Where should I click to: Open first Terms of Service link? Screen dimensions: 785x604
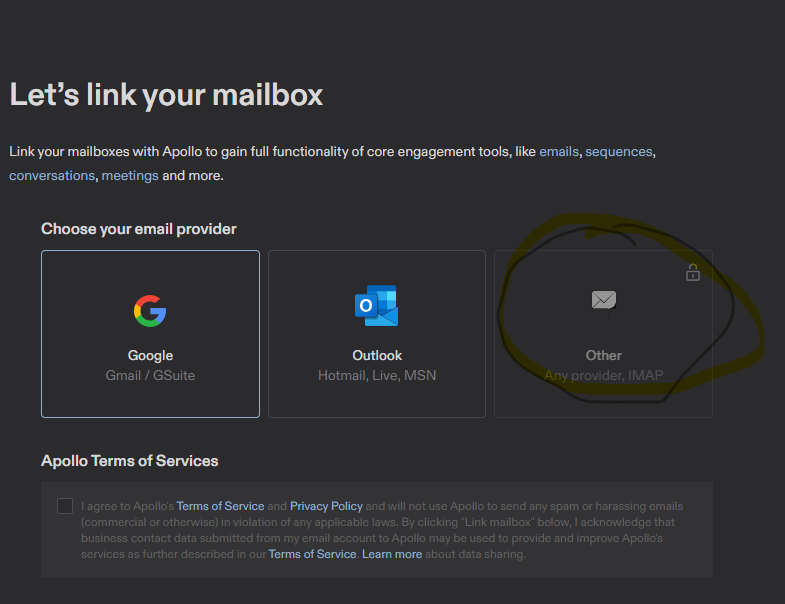coord(220,506)
